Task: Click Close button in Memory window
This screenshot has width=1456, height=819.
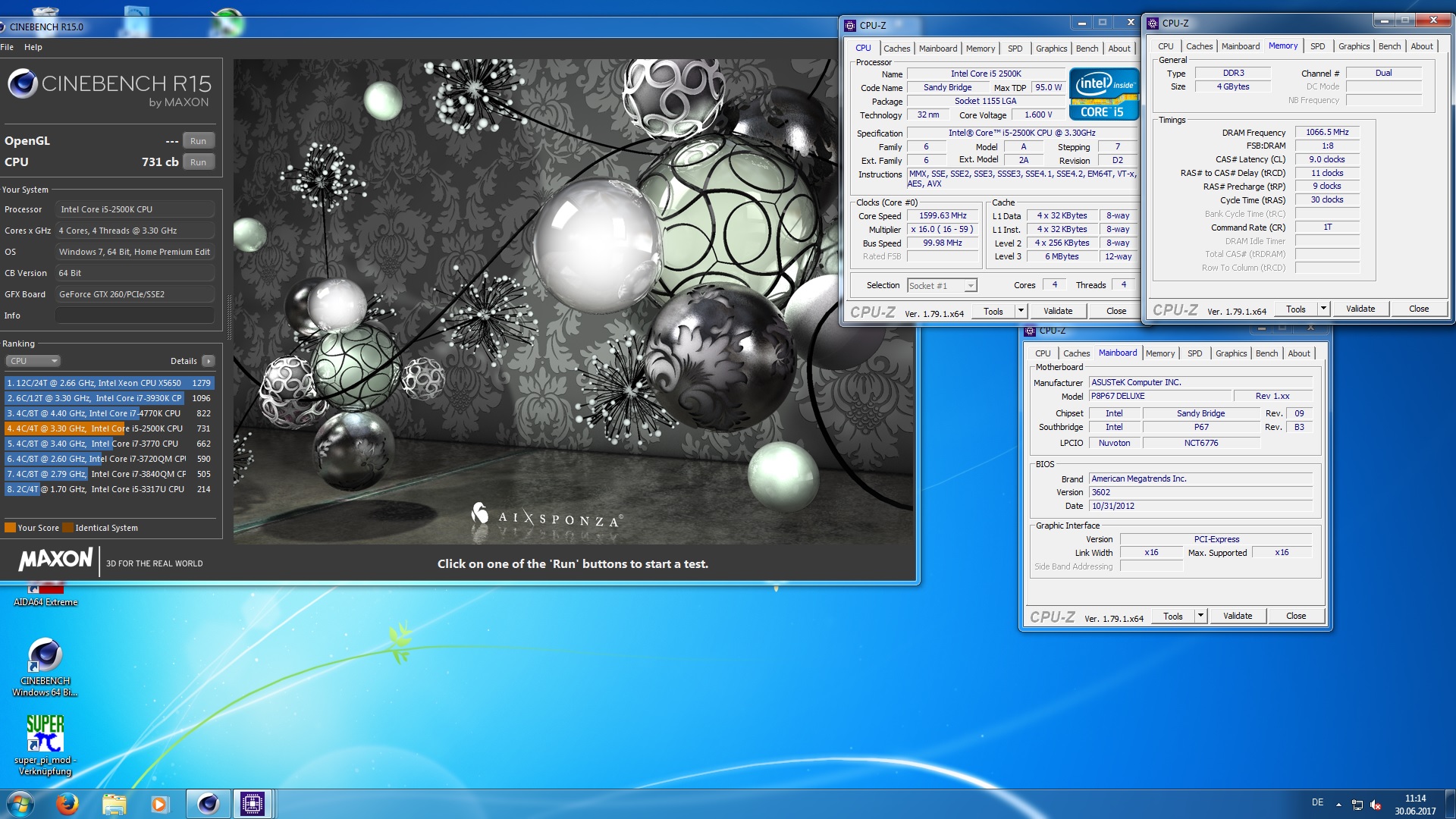Action: point(1419,309)
